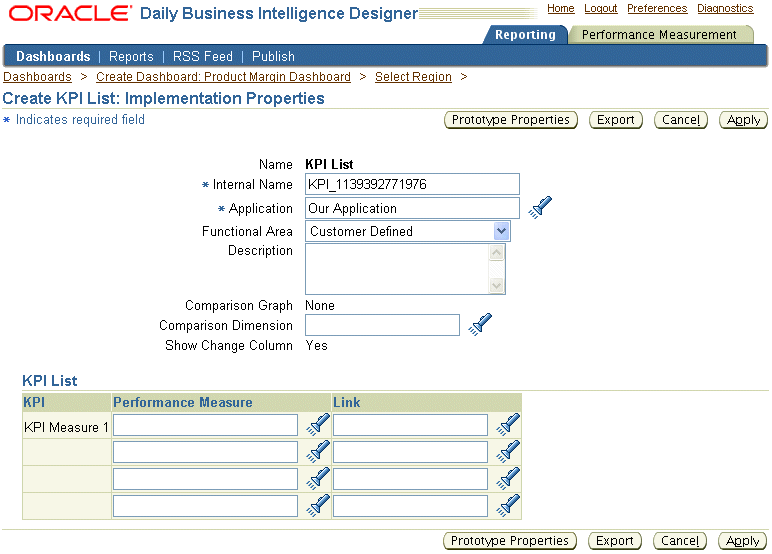Screen dimensions: 772x554
Task: Open the Reports subtab
Action: 131,56
